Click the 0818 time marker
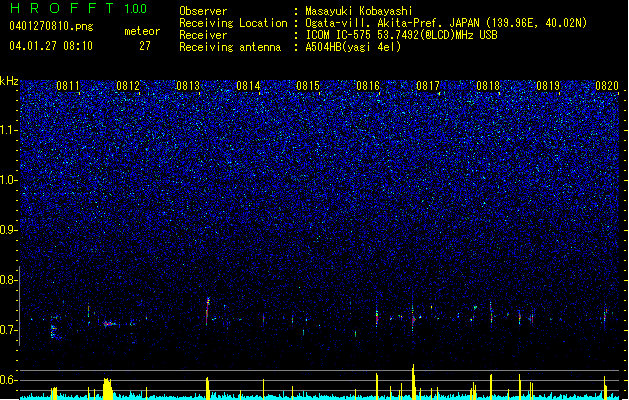 488,86
